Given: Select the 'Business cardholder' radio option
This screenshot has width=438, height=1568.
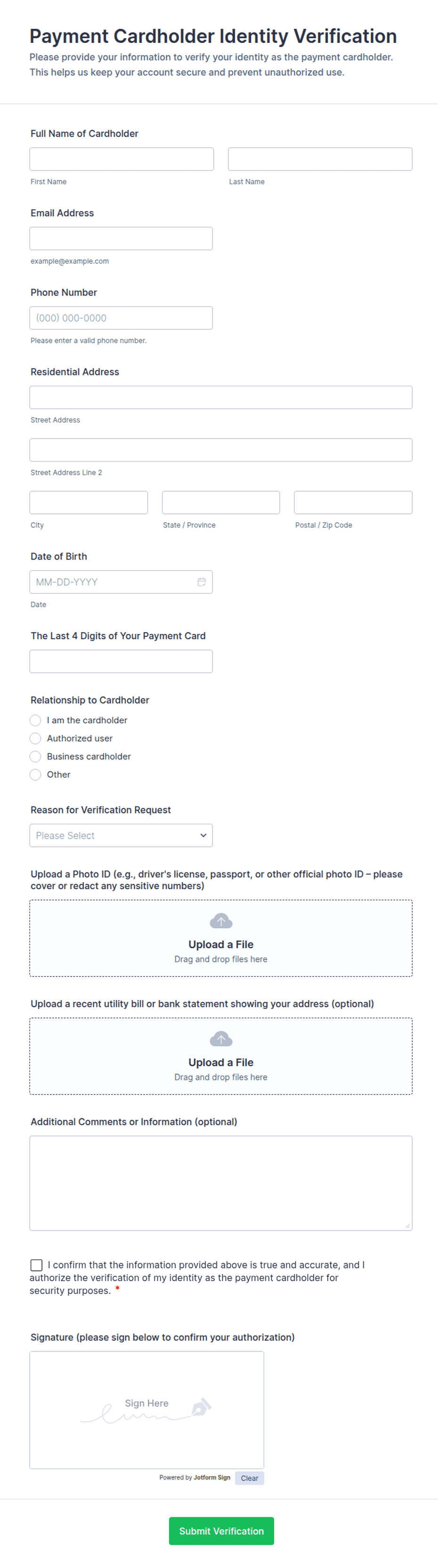Looking at the screenshot, I should click(x=35, y=756).
